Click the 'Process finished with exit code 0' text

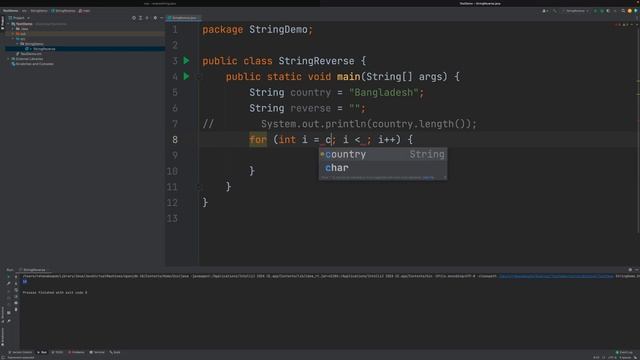pyautogui.click(x=55, y=293)
